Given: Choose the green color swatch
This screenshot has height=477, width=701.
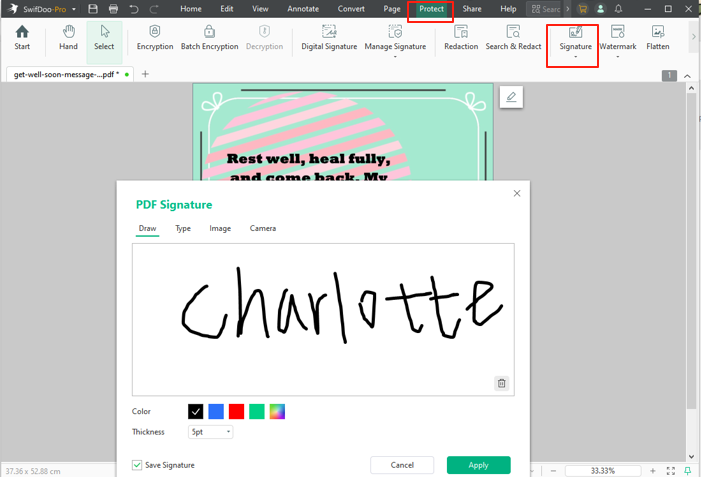Looking at the screenshot, I should pyautogui.click(x=257, y=411).
